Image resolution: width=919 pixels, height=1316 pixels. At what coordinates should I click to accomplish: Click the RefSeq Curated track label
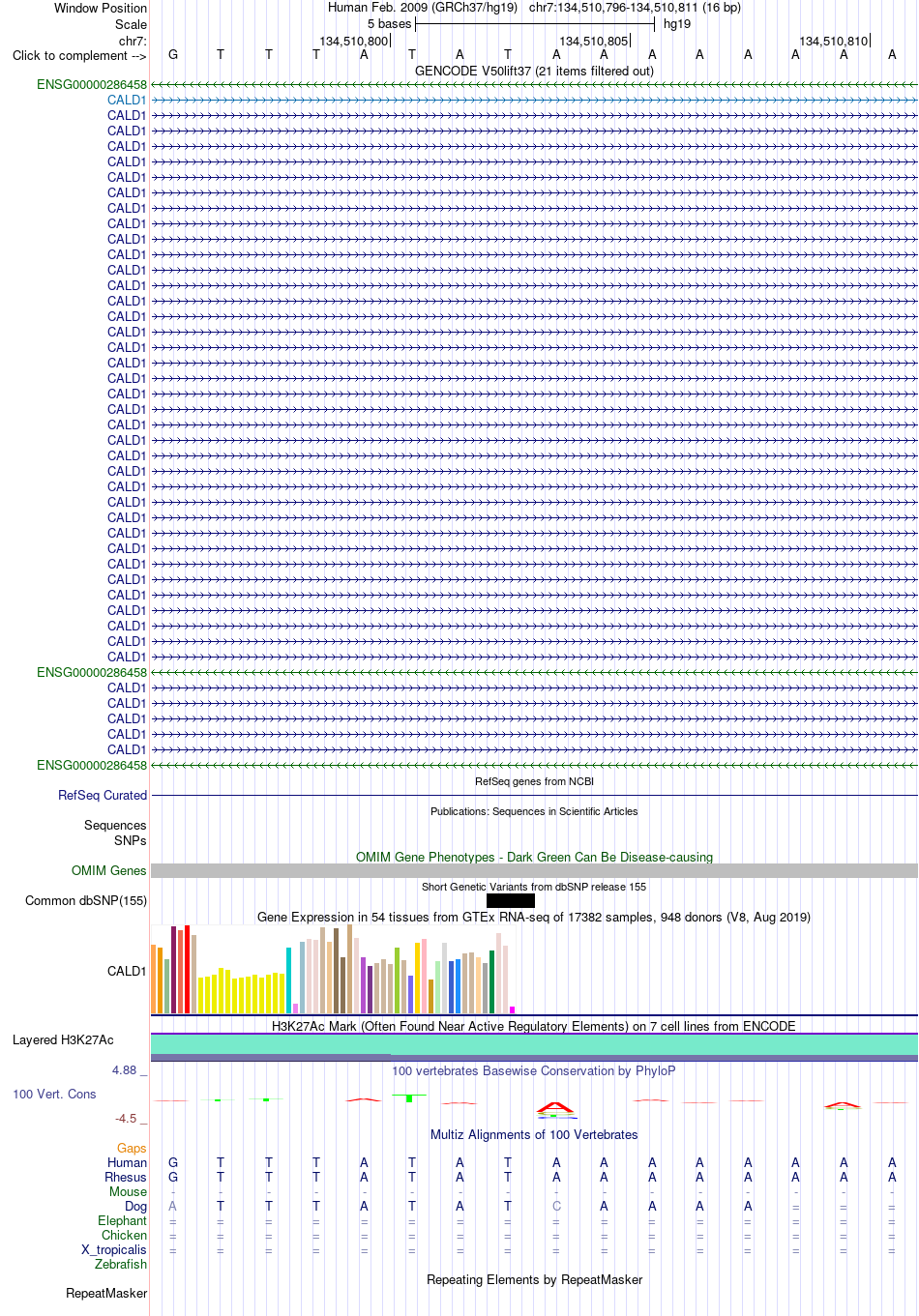tap(103, 795)
